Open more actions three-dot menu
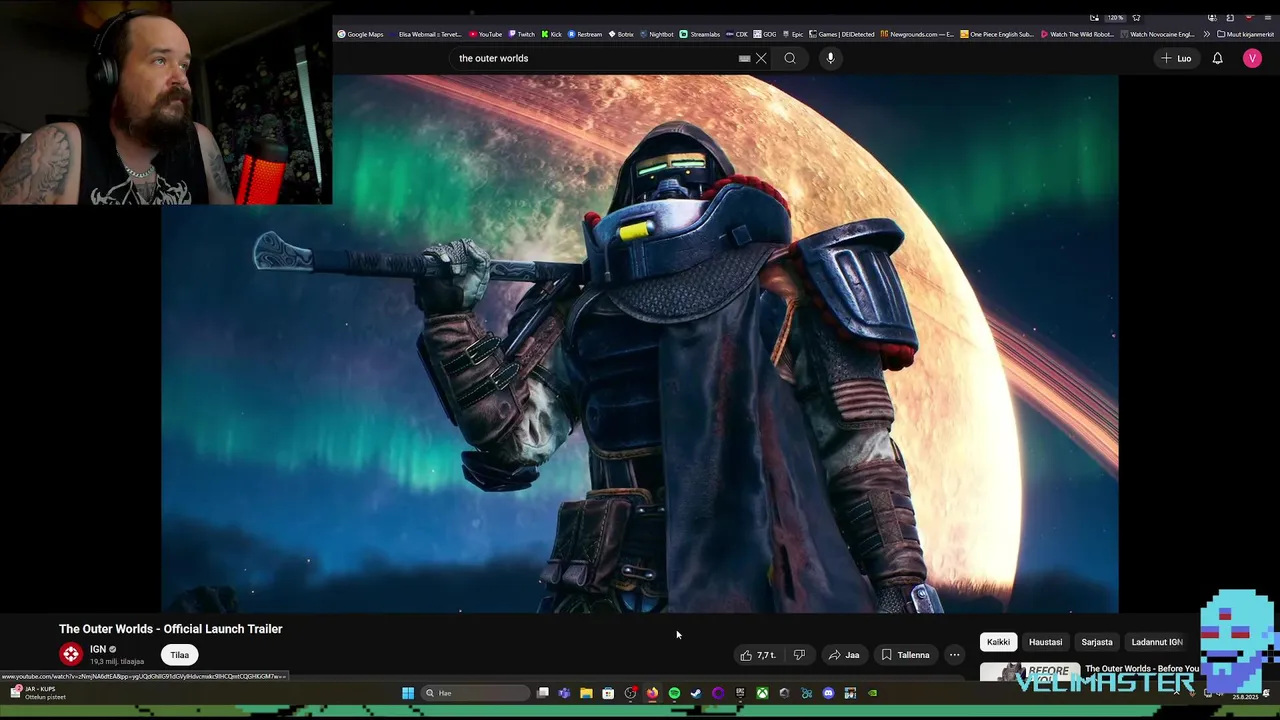Image resolution: width=1280 pixels, height=720 pixels. point(954,655)
